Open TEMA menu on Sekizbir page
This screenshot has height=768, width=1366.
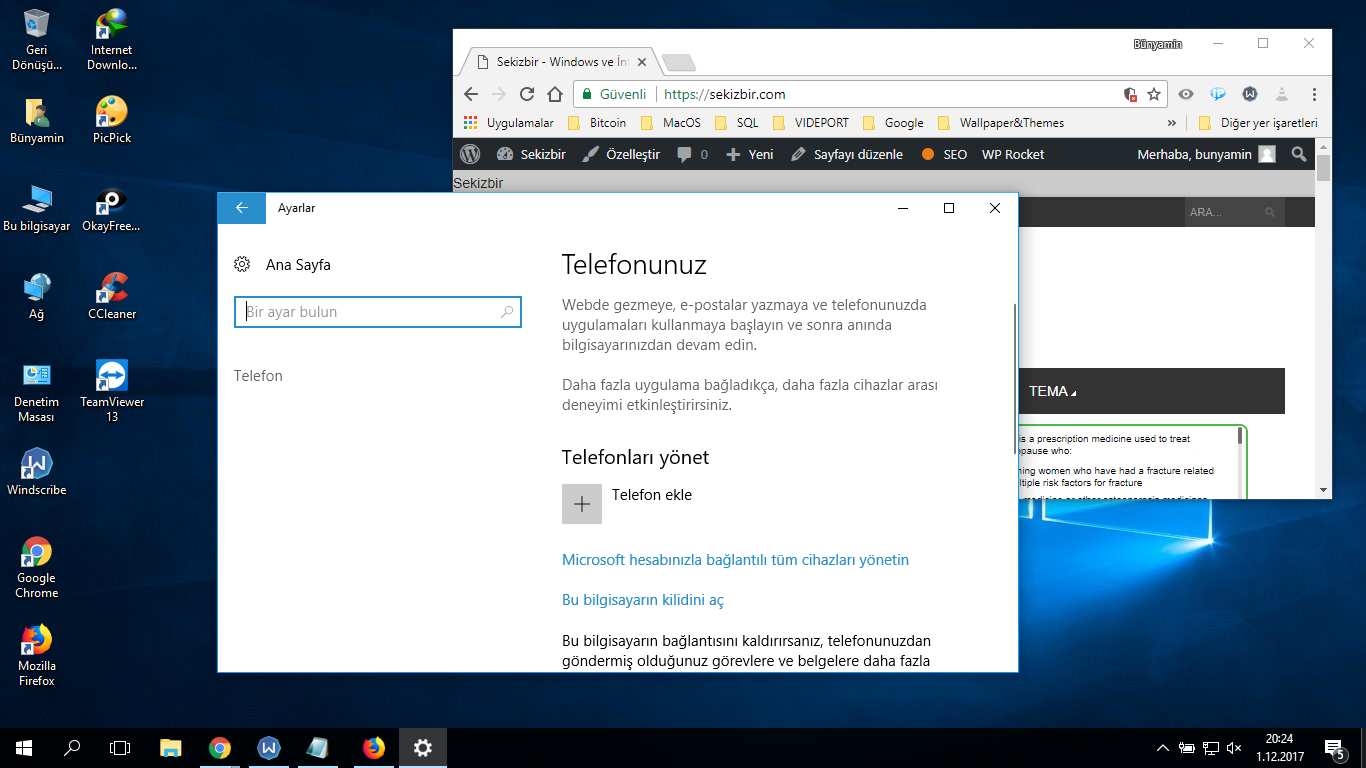pos(1053,391)
